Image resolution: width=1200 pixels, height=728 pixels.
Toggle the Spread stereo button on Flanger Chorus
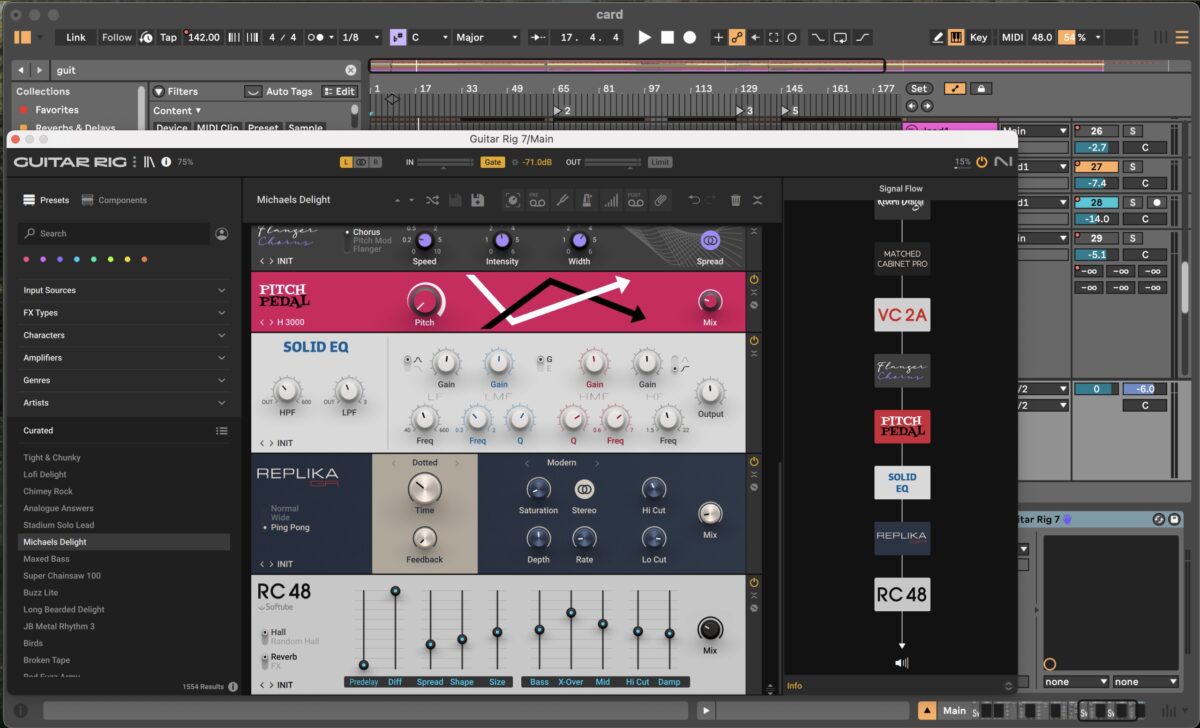[710, 241]
